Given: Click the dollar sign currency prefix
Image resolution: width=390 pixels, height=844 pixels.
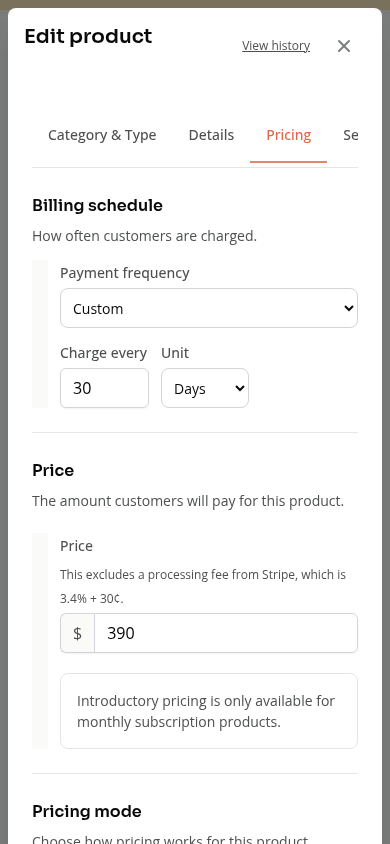Looking at the screenshot, I should (77, 633).
